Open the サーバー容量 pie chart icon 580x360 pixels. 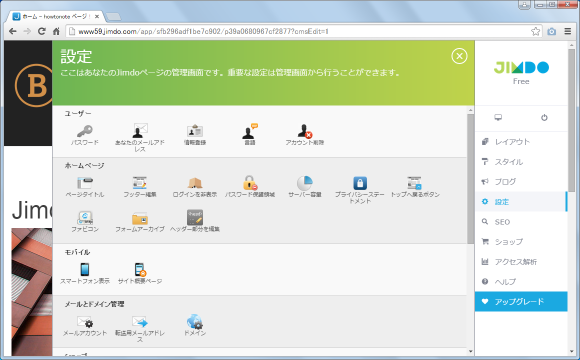(x=305, y=183)
